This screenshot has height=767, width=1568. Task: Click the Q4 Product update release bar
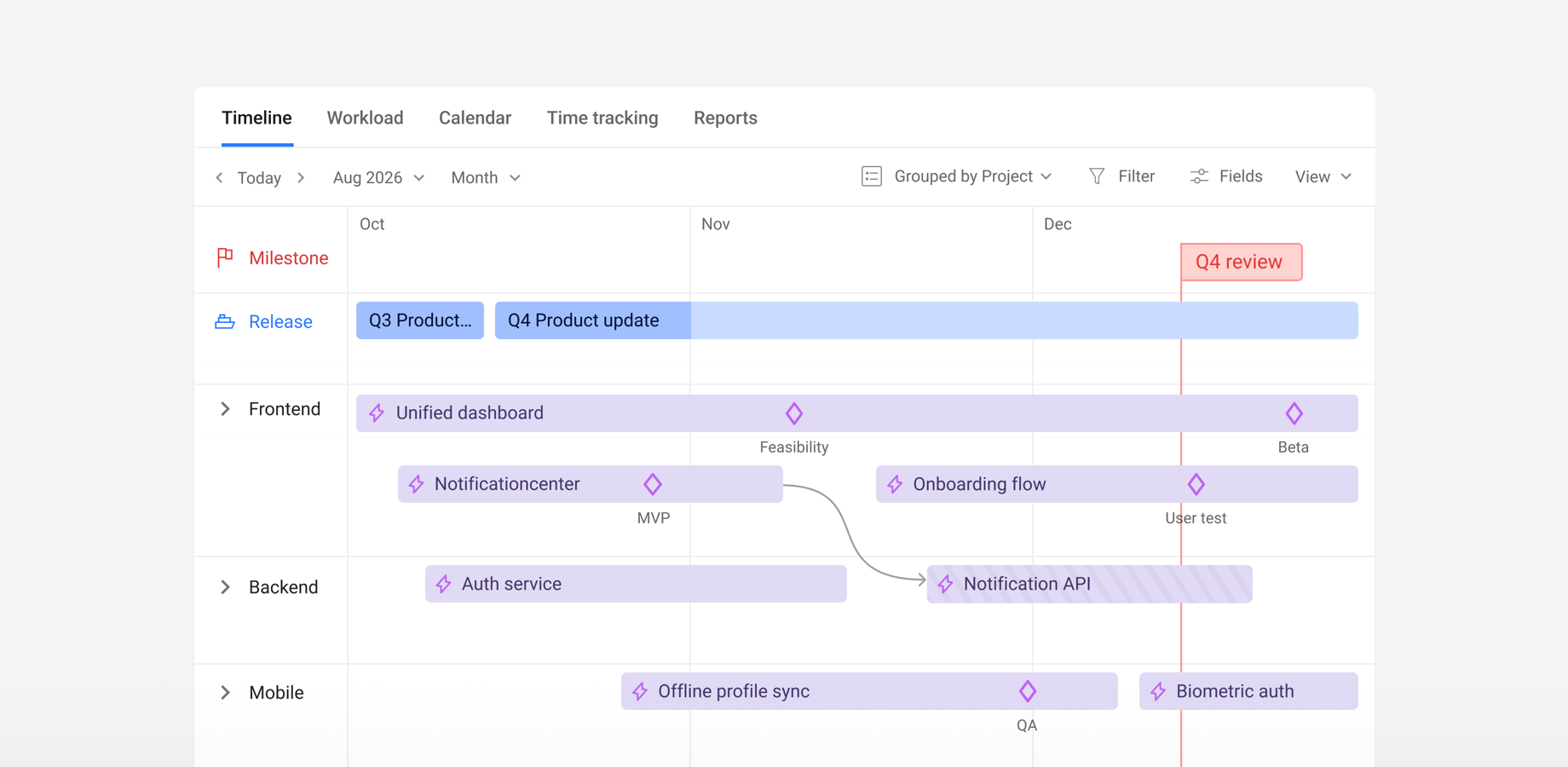coord(584,320)
